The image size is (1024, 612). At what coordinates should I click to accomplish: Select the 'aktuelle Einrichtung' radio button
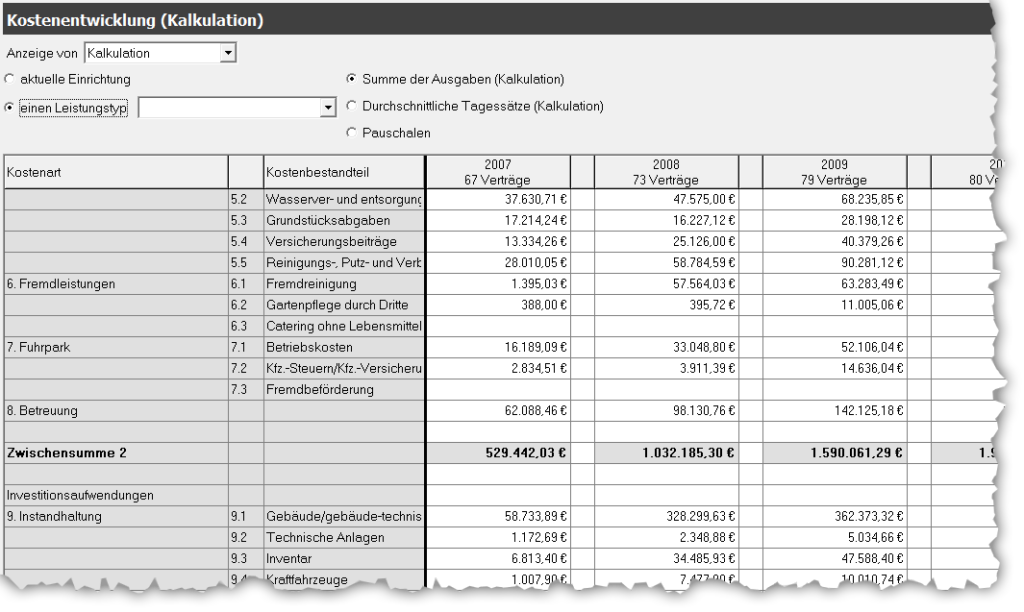(x=11, y=79)
